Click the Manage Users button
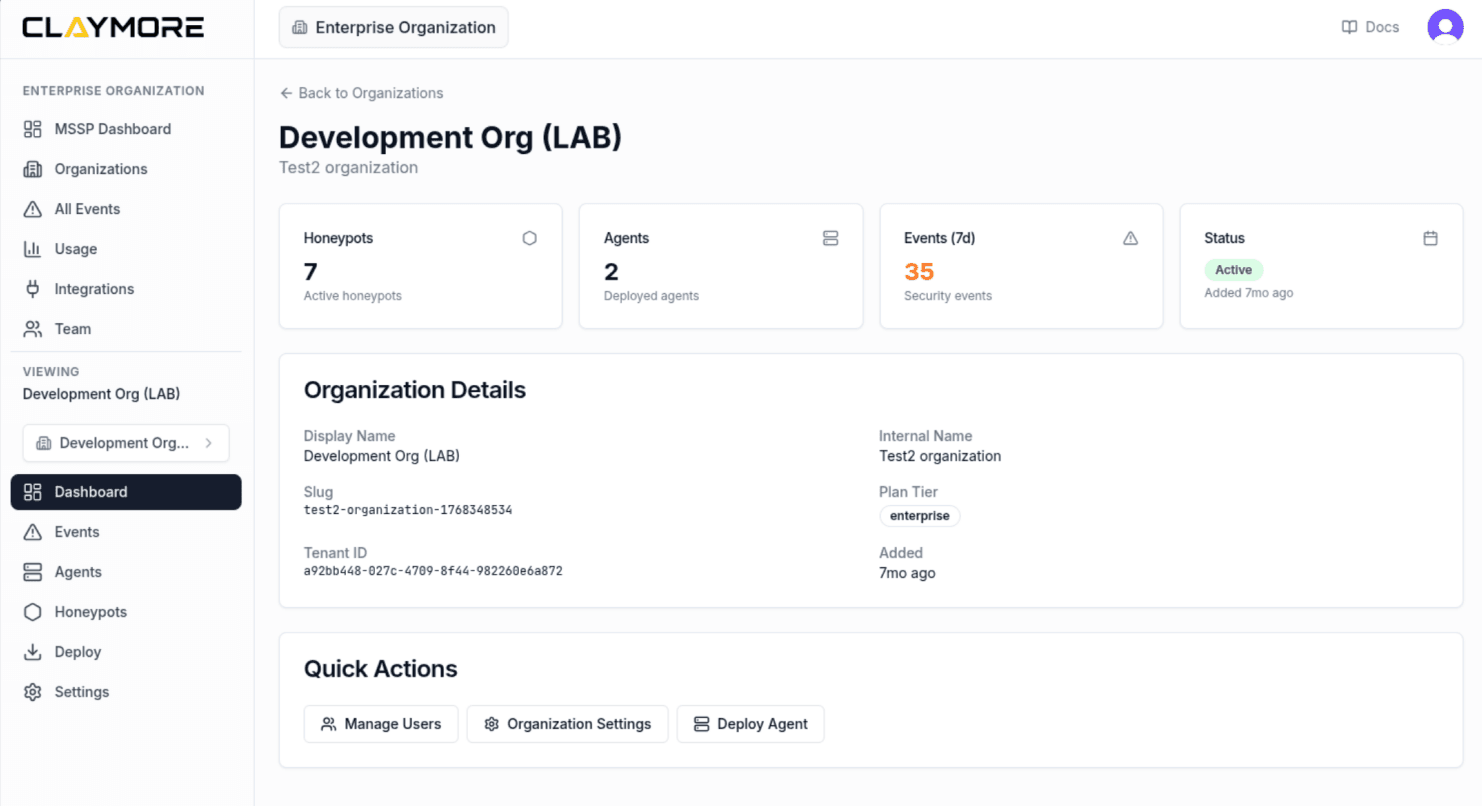Viewport: 1482px width, 806px height. (381, 724)
